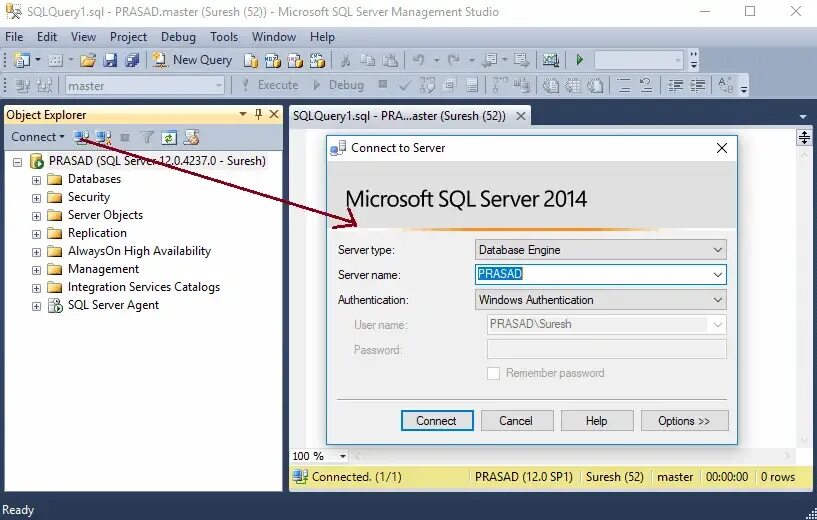The image size is (817, 520).
Task: Open the master database dropdown
Action: [219, 85]
